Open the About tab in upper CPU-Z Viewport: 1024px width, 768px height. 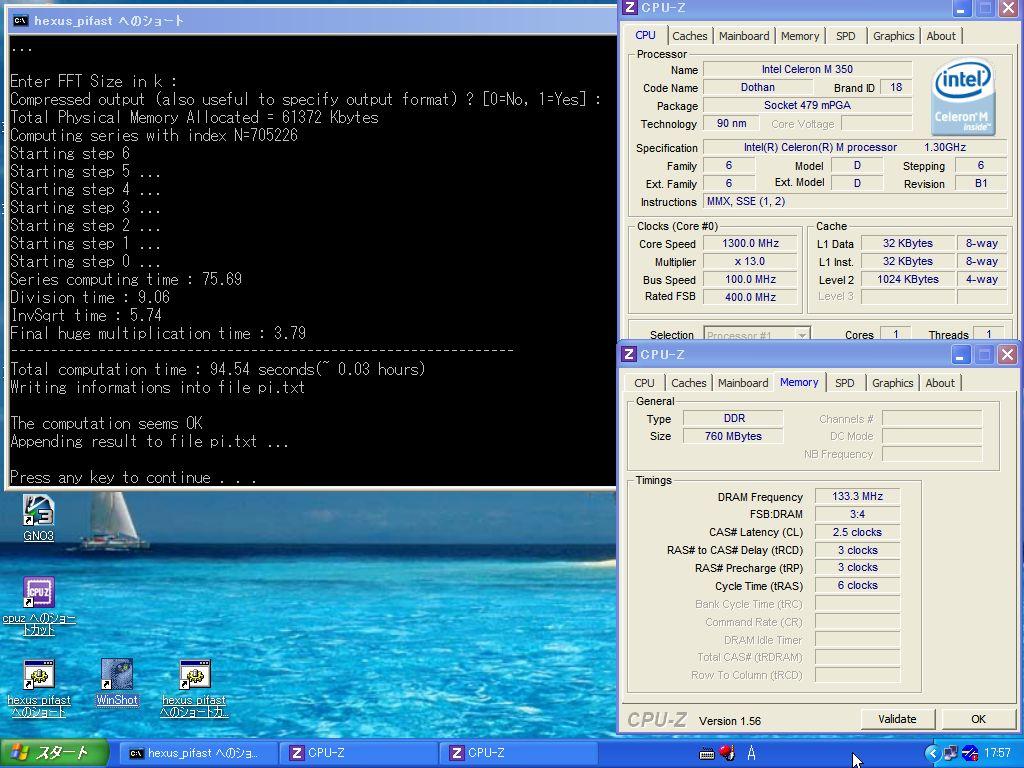point(941,36)
